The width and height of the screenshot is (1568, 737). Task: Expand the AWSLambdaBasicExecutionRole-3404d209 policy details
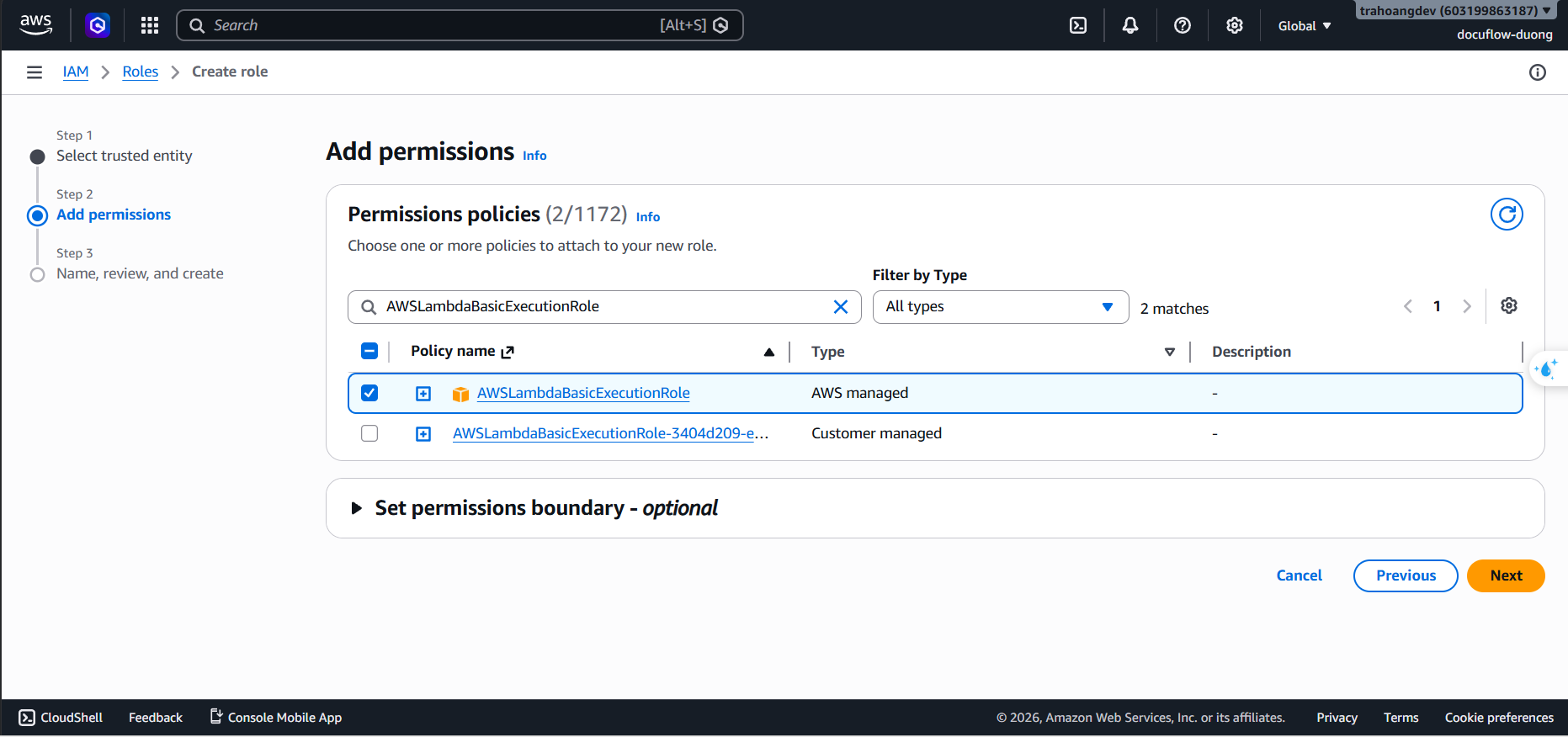(x=423, y=434)
